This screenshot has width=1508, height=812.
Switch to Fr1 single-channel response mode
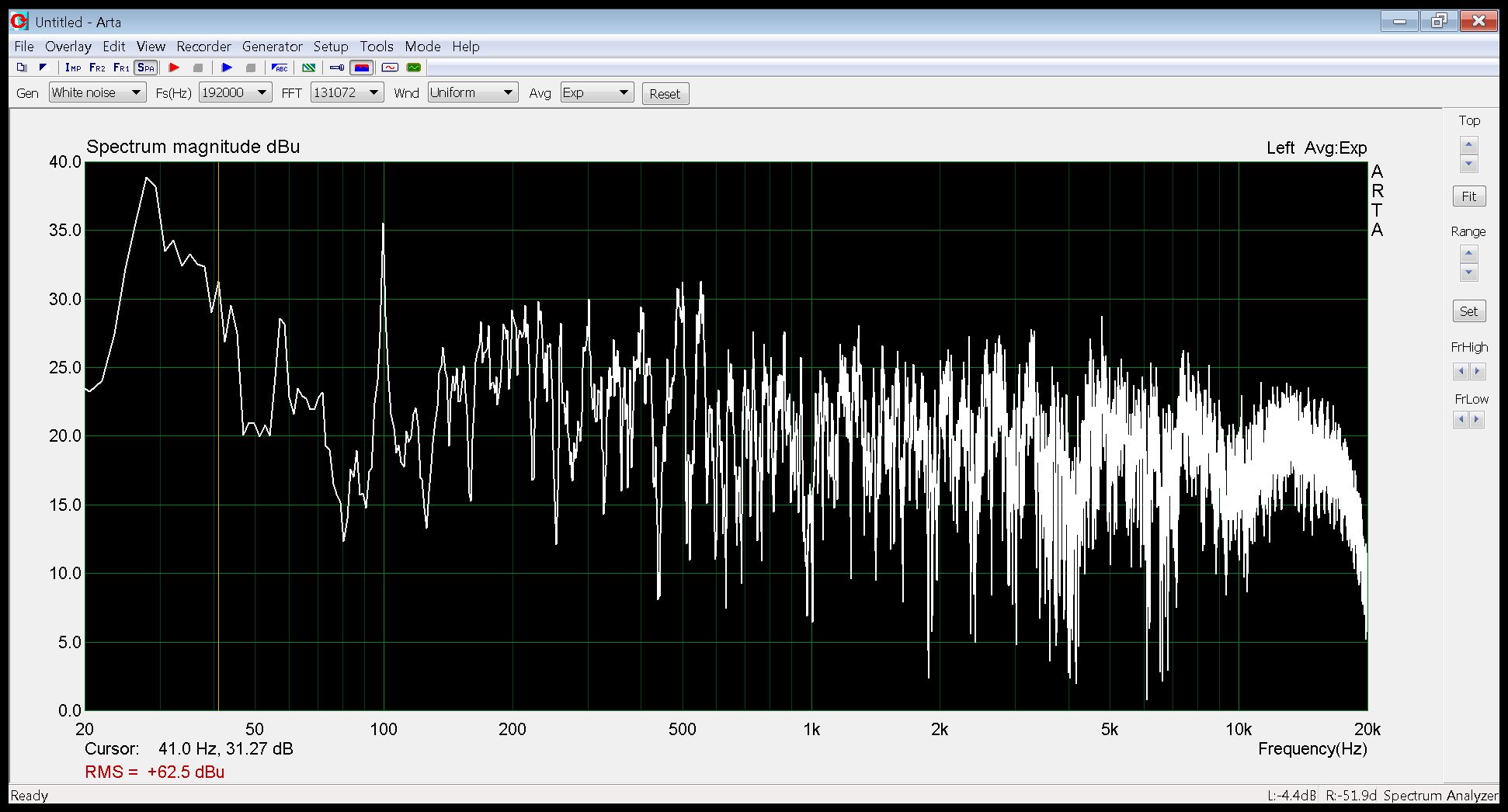121,68
